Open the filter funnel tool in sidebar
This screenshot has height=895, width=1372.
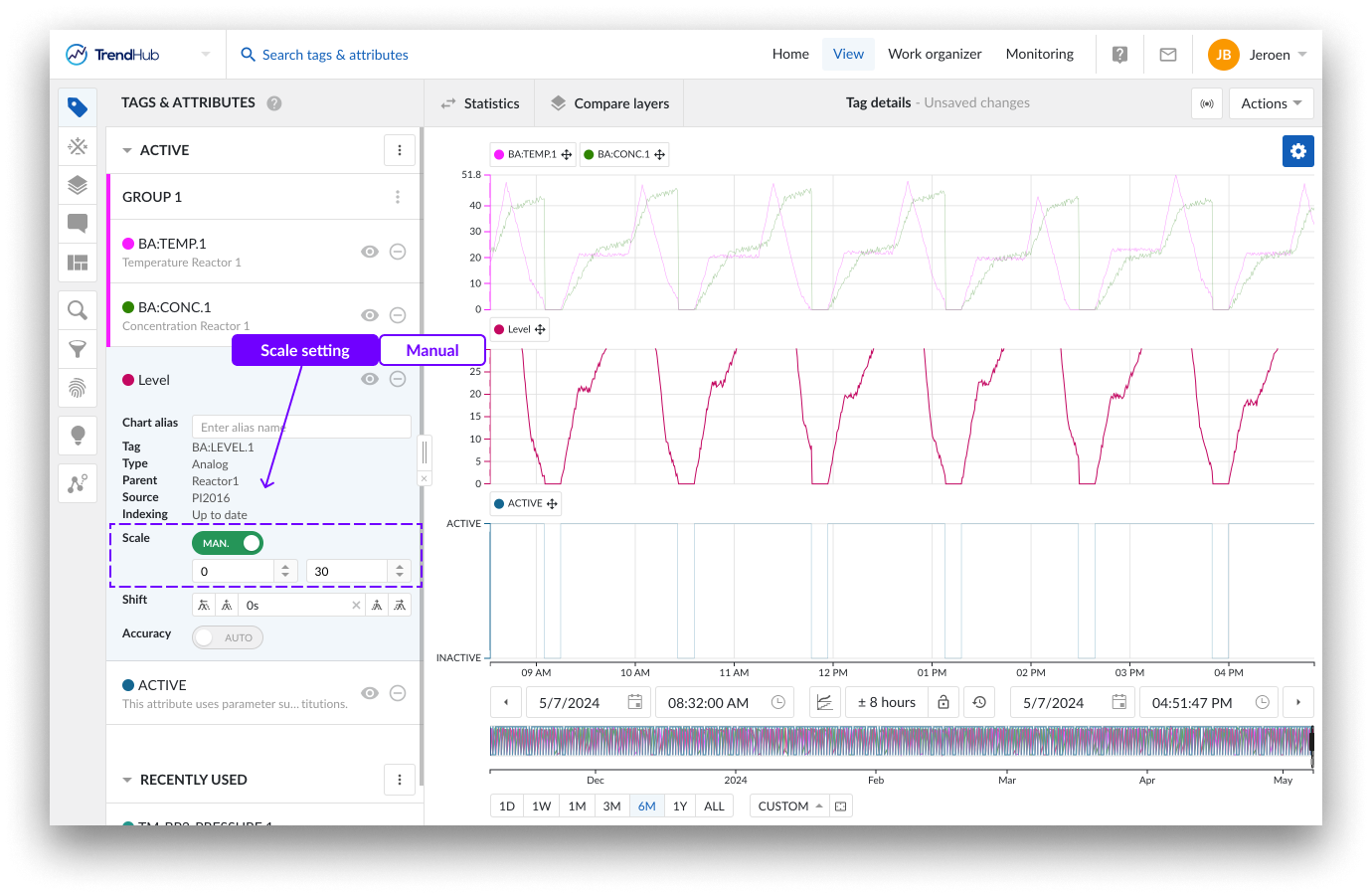78,349
